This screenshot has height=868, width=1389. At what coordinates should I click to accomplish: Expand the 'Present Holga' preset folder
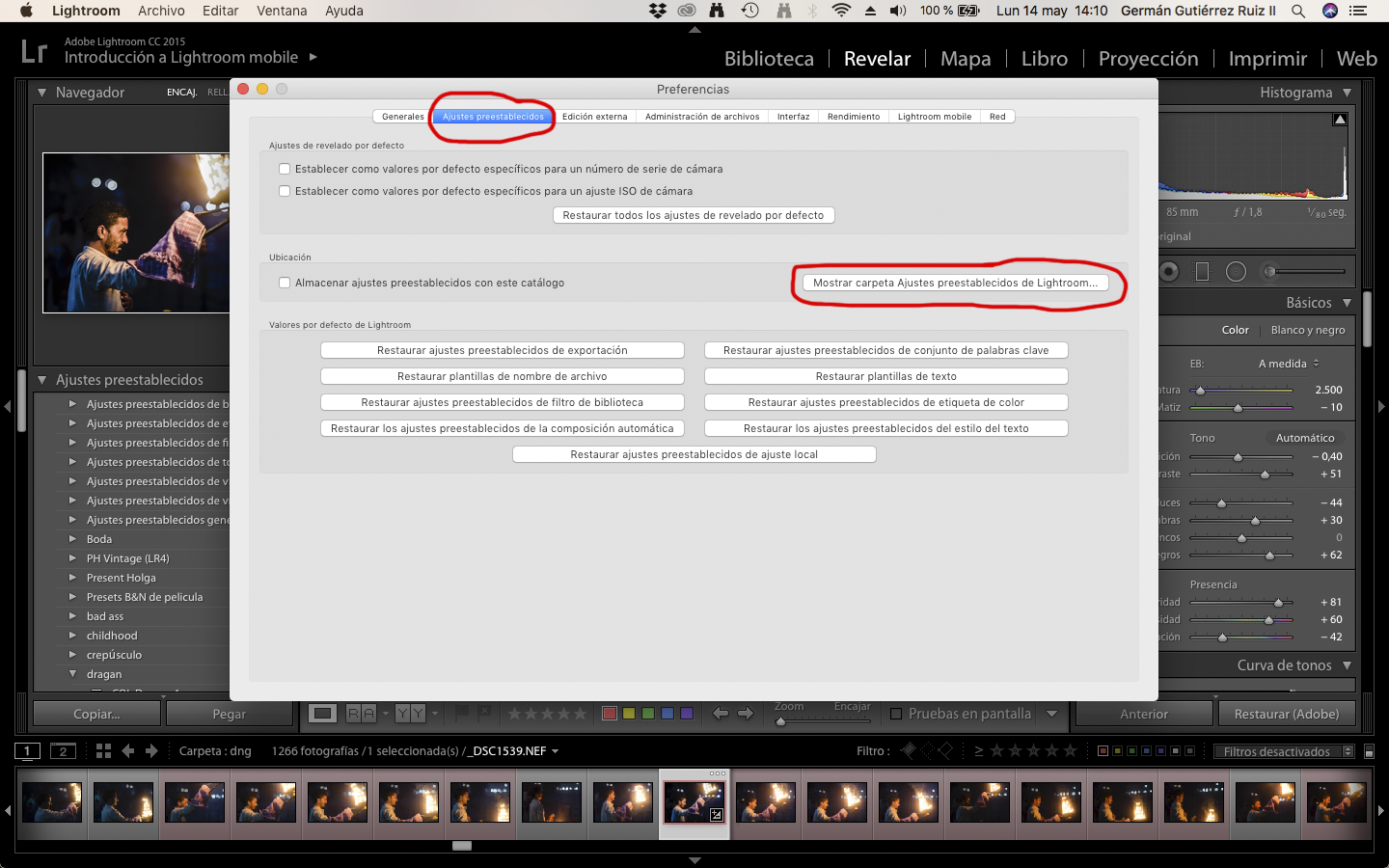pyautogui.click(x=72, y=578)
